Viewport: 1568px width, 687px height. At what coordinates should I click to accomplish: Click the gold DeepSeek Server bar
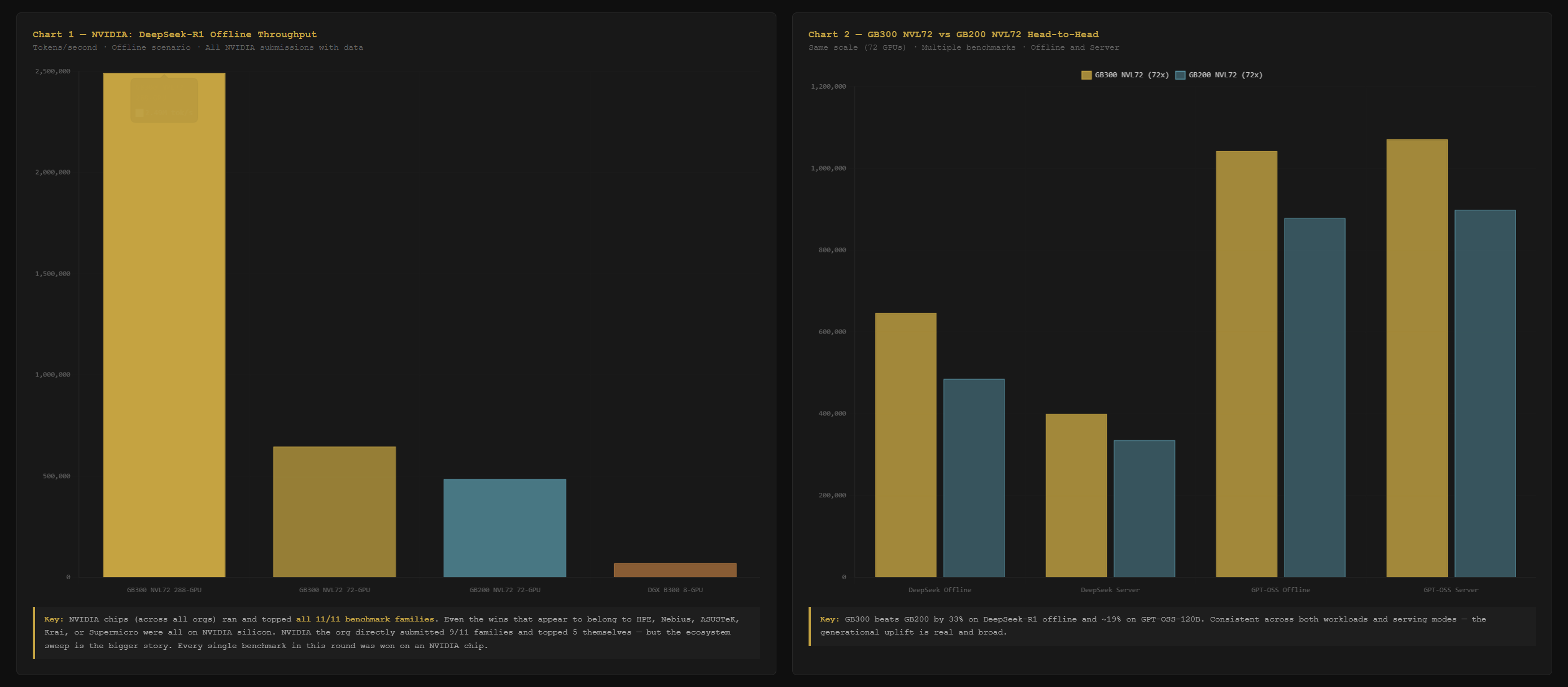pyautogui.click(x=1076, y=495)
